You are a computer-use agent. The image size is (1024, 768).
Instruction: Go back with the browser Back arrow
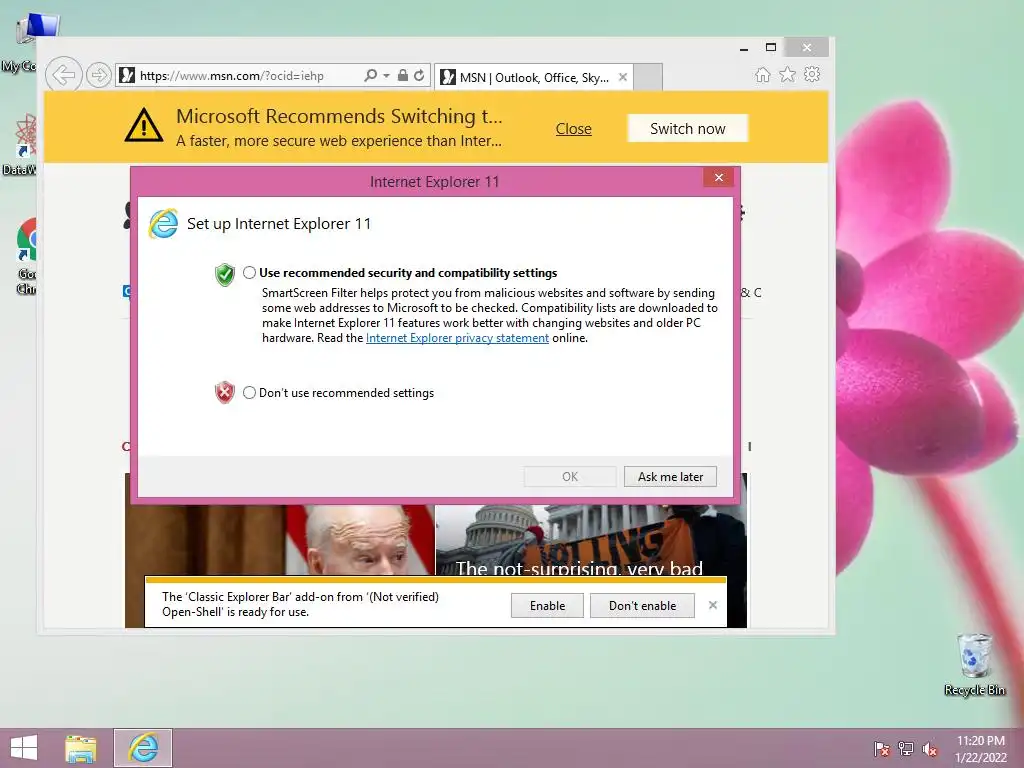point(63,75)
